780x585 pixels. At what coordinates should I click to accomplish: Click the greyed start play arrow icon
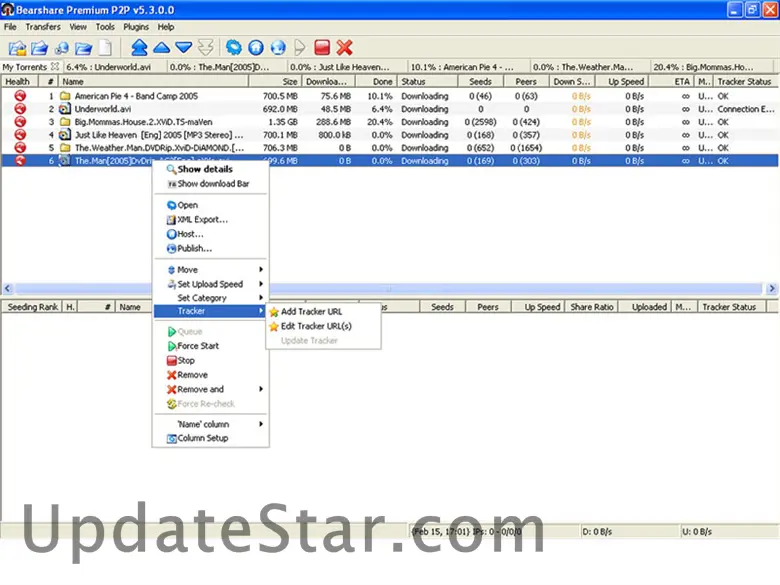tap(300, 48)
